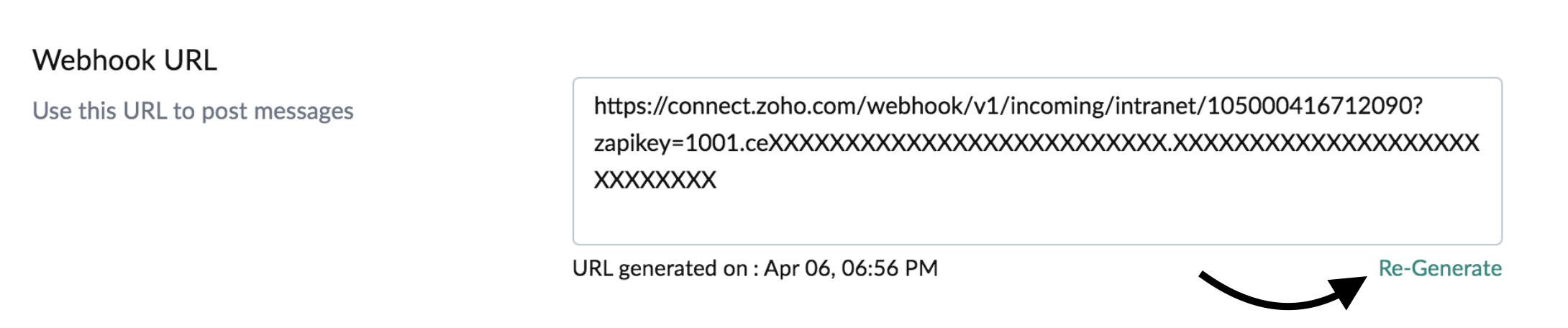Click the 'URL generated on' timestamp text
1568x328 pixels.
point(755,268)
